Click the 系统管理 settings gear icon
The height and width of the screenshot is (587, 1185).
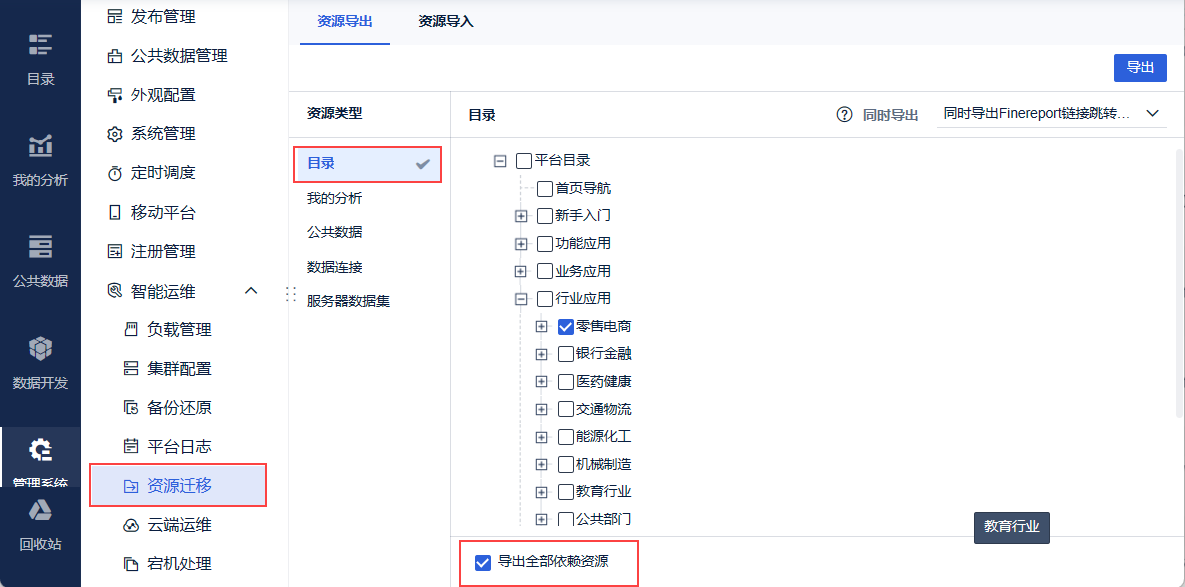tap(114, 134)
